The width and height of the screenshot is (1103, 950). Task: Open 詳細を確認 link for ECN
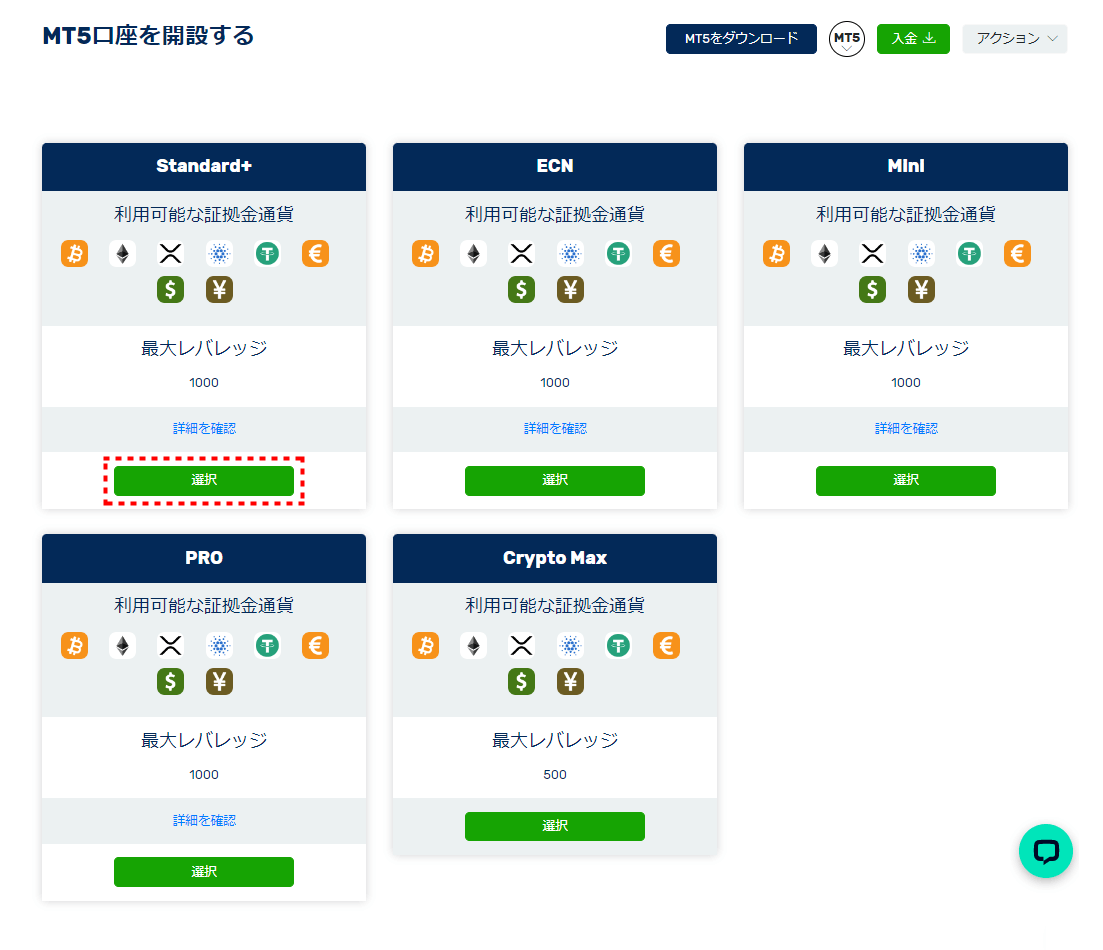click(x=555, y=429)
